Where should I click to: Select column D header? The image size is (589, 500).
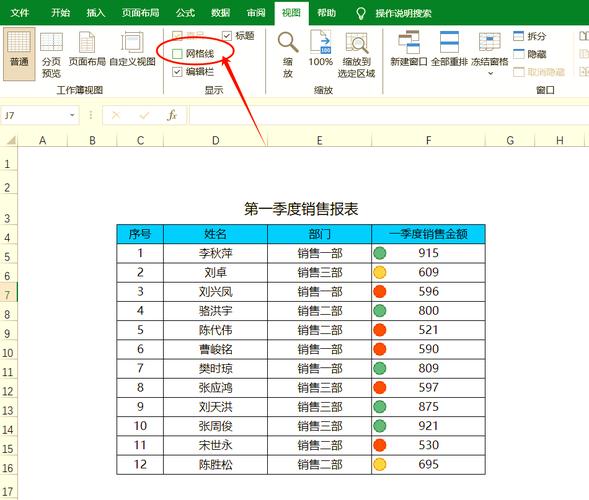point(215,140)
